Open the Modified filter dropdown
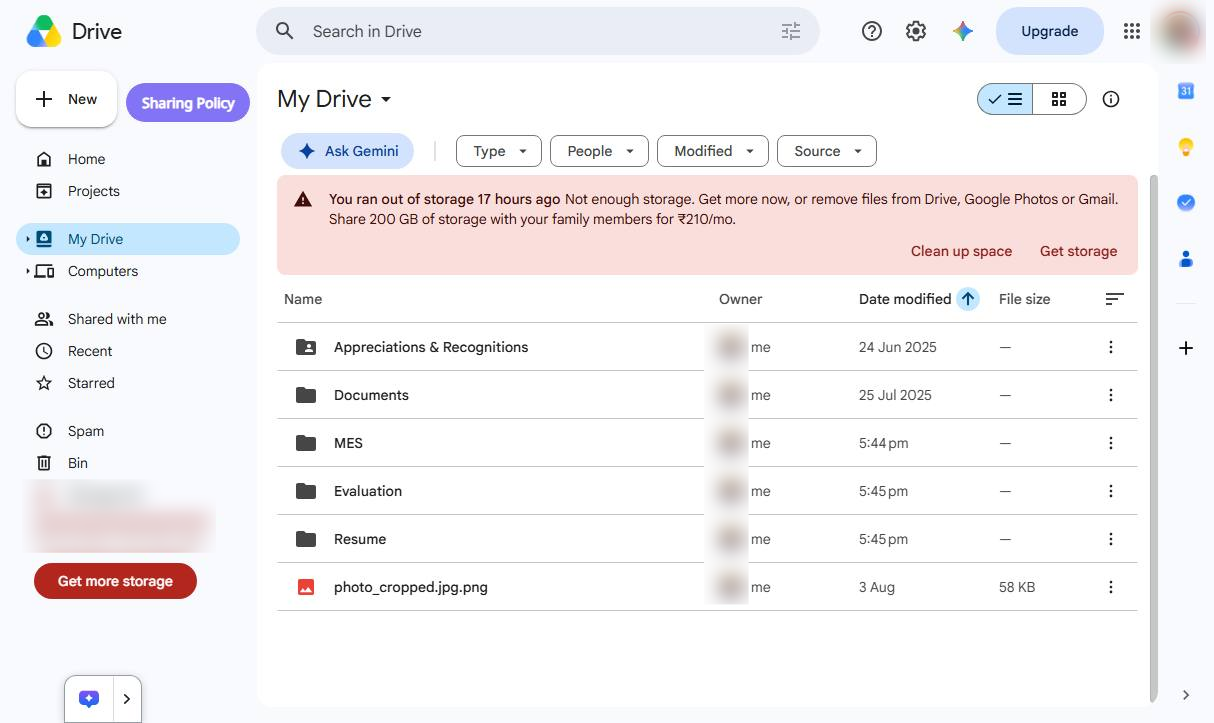This screenshot has height=723, width=1214. pos(713,151)
